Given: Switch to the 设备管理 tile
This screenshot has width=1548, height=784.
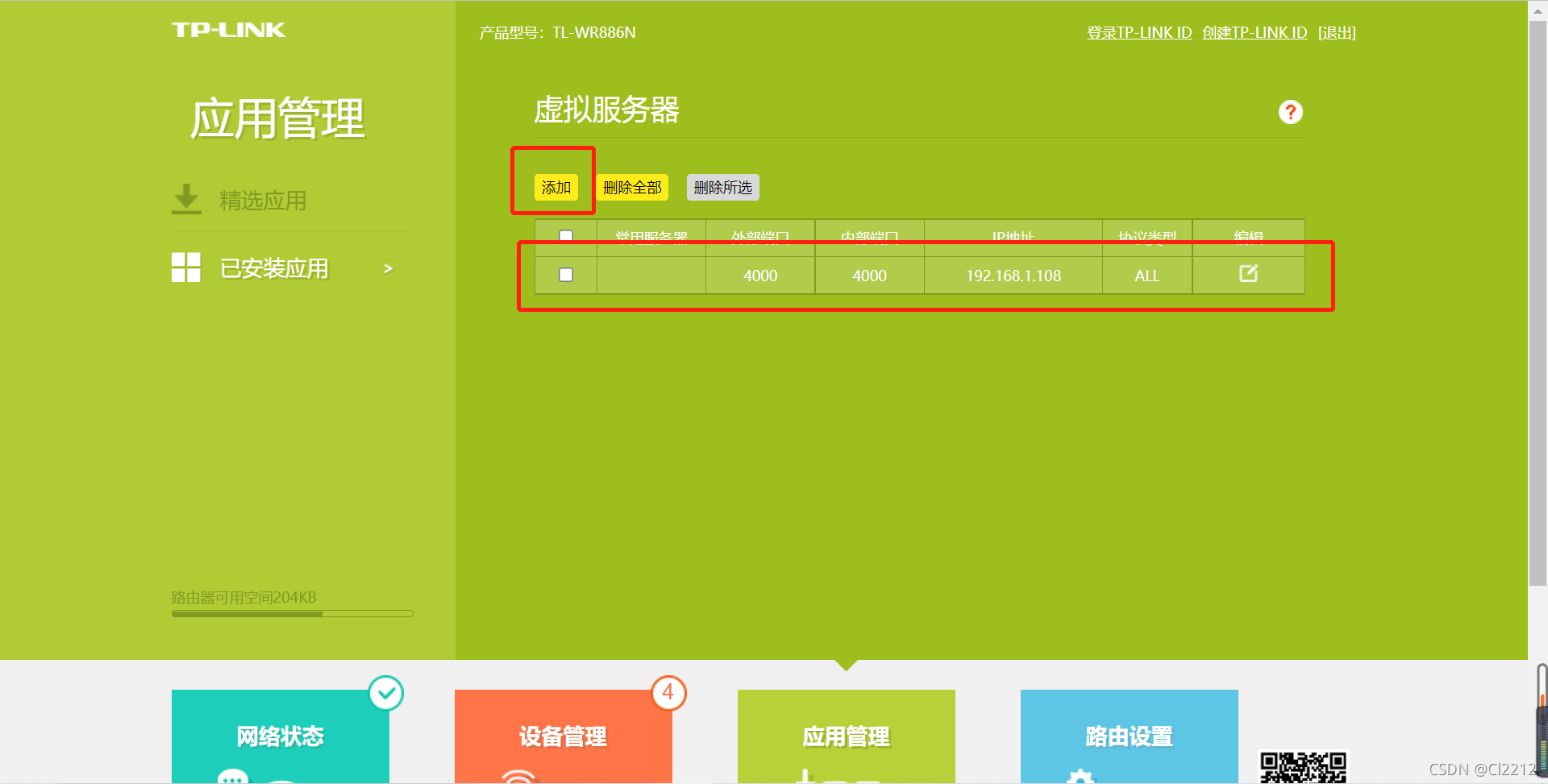Looking at the screenshot, I should tap(564, 736).
